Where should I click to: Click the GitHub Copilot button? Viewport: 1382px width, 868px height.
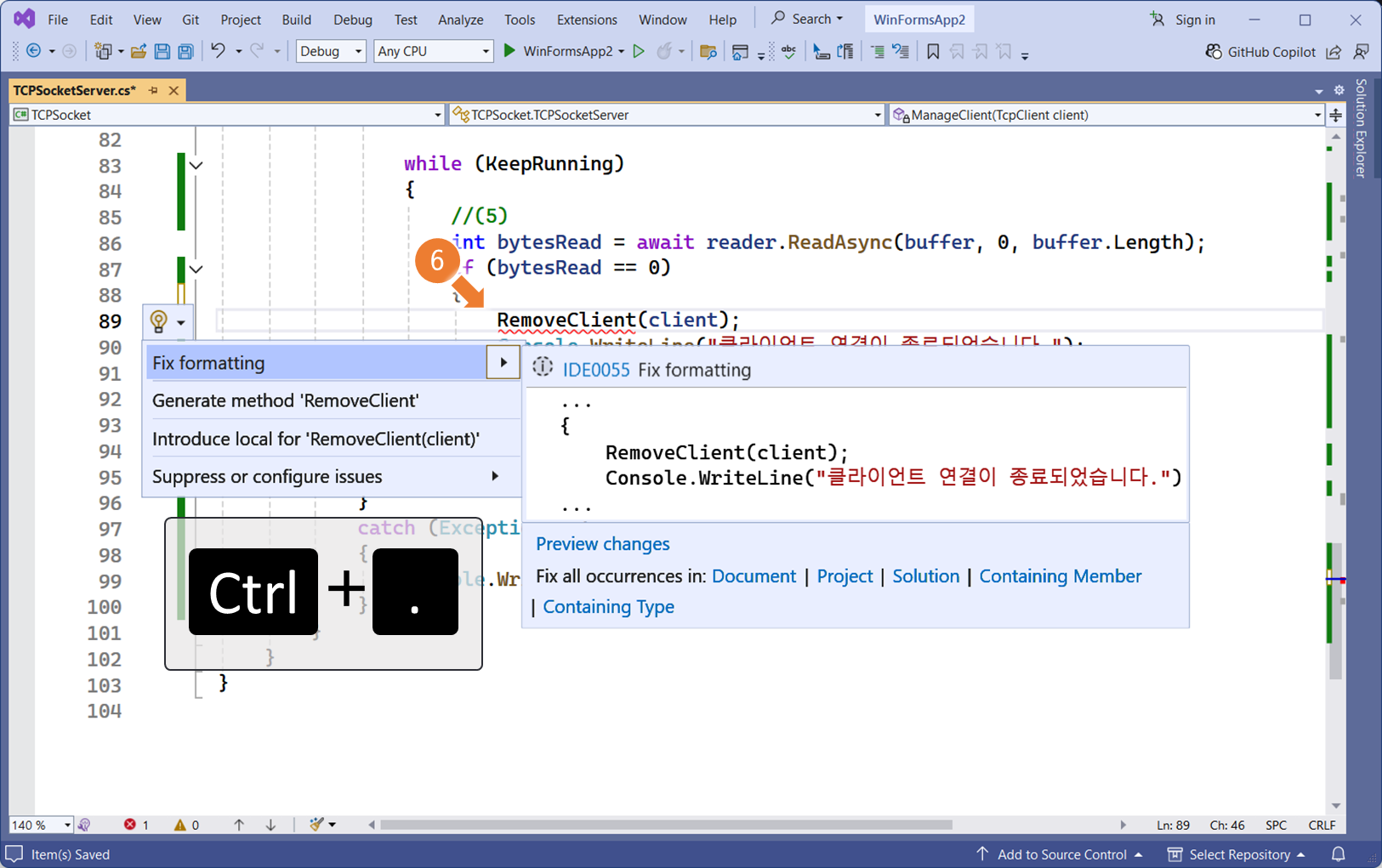[1260, 52]
